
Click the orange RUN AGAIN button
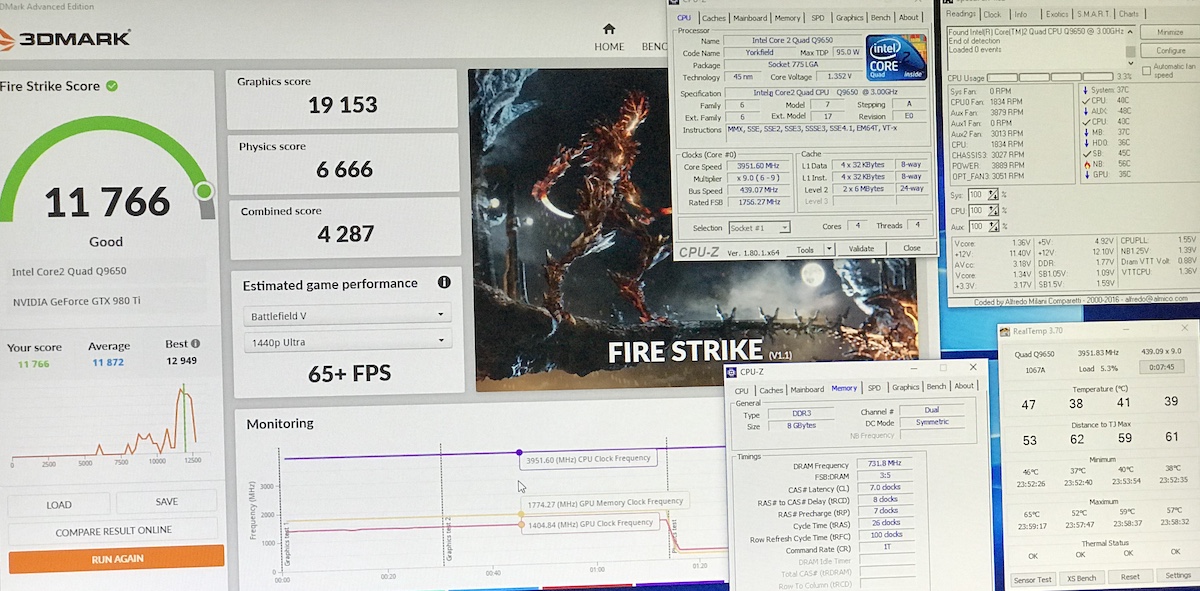[116, 559]
